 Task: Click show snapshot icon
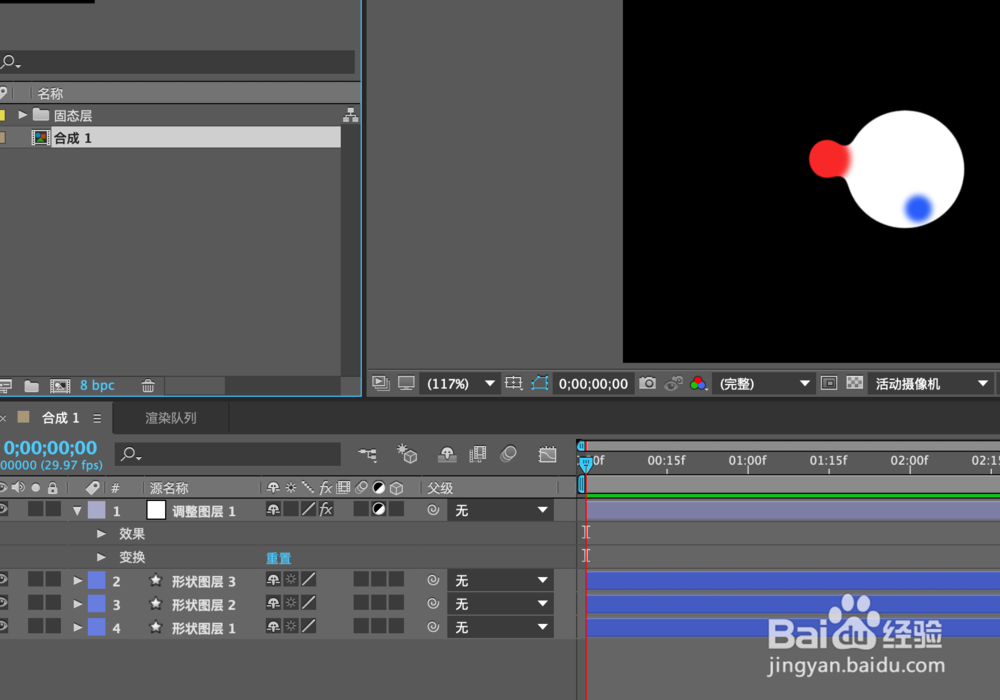(673, 383)
